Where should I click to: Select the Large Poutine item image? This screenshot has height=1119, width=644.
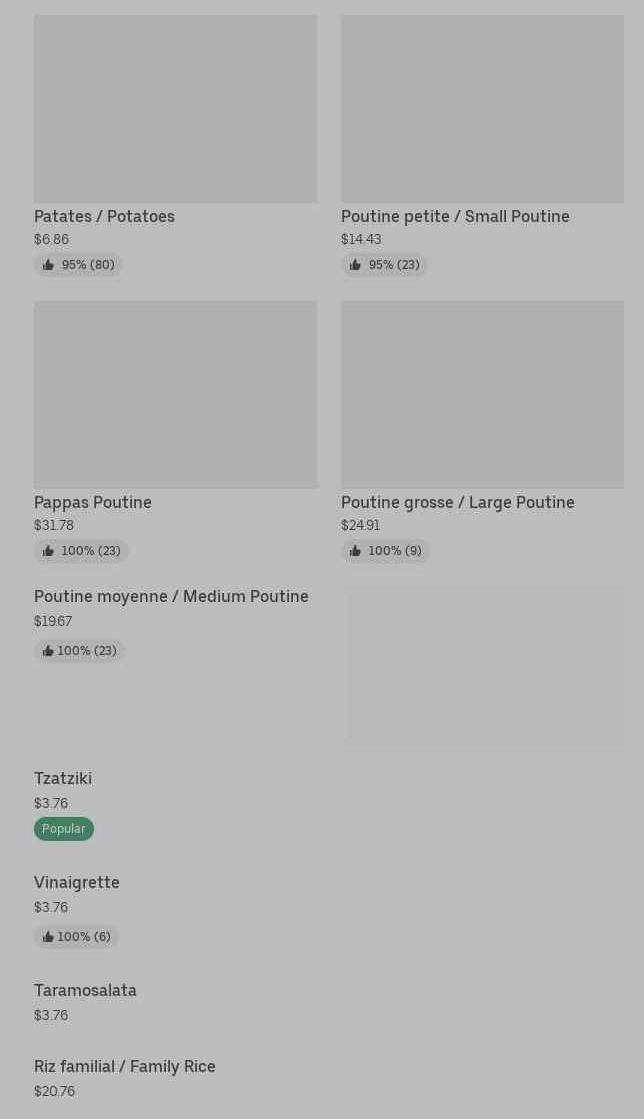tap(482, 395)
